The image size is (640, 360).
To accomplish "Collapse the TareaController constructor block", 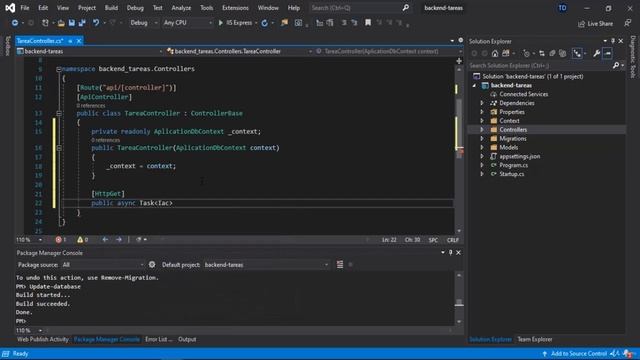I will [x=59, y=148].
